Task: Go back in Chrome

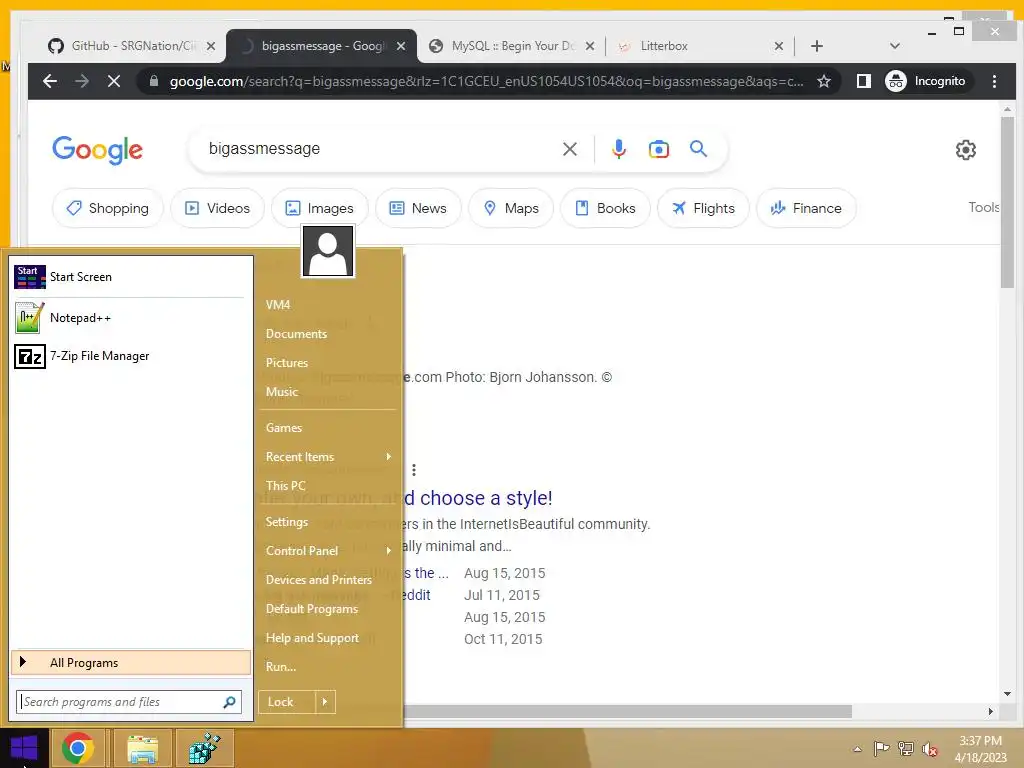Action: (x=50, y=81)
